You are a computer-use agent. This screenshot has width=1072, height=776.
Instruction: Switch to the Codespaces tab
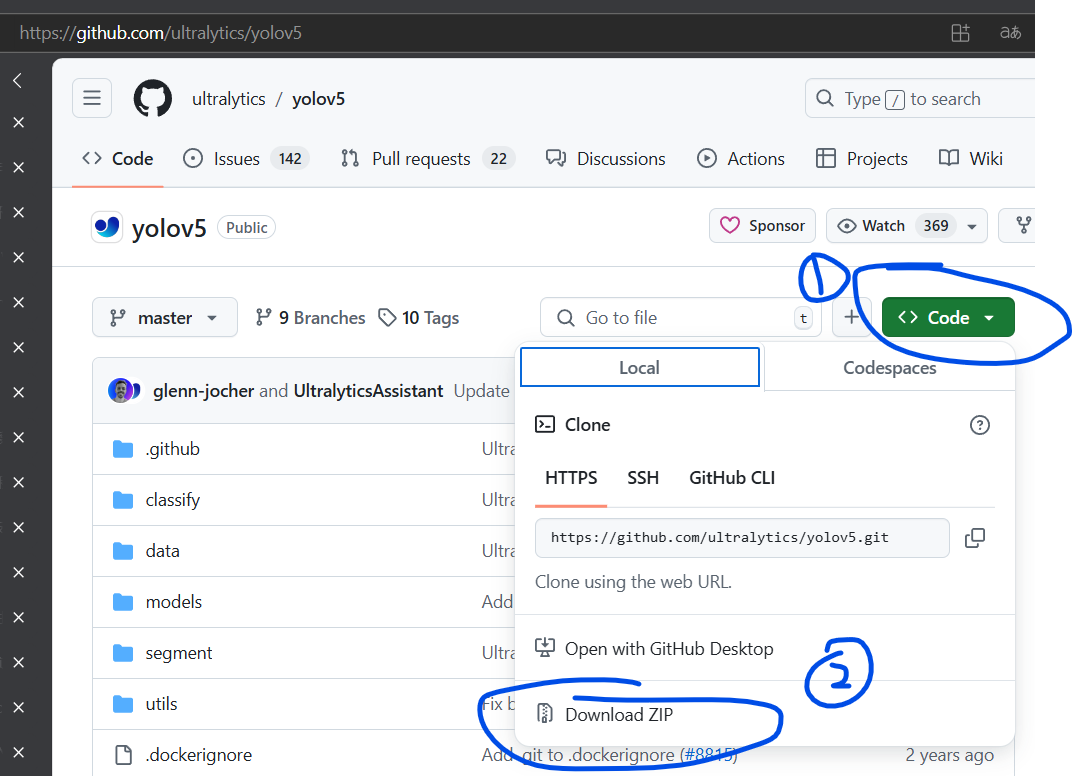889,368
